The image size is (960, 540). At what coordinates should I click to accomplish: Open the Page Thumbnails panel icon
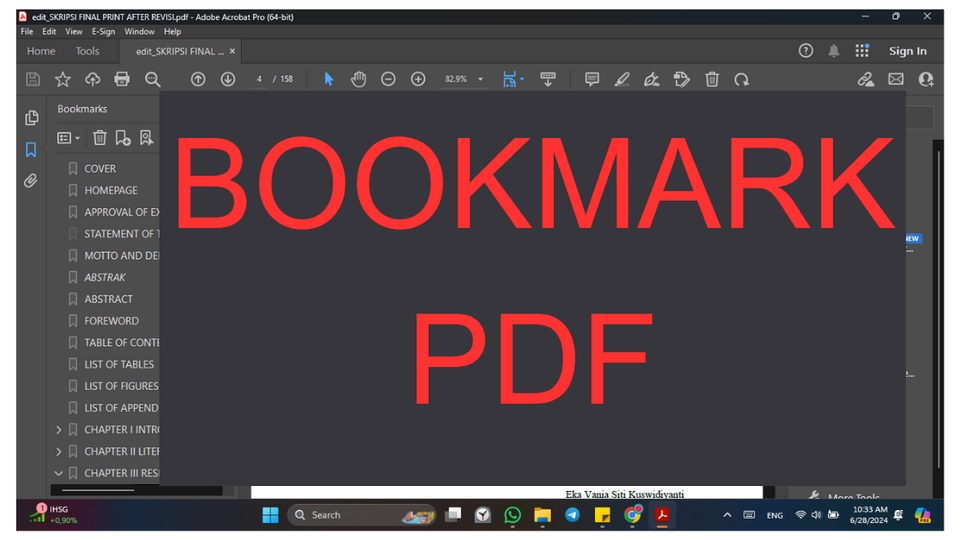31,118
